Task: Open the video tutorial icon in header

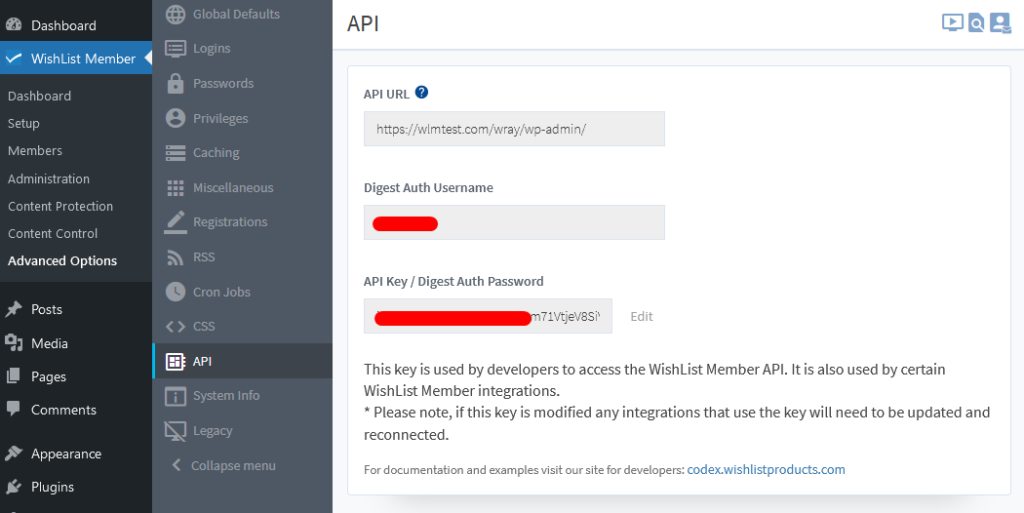Action: pos(952,22)
